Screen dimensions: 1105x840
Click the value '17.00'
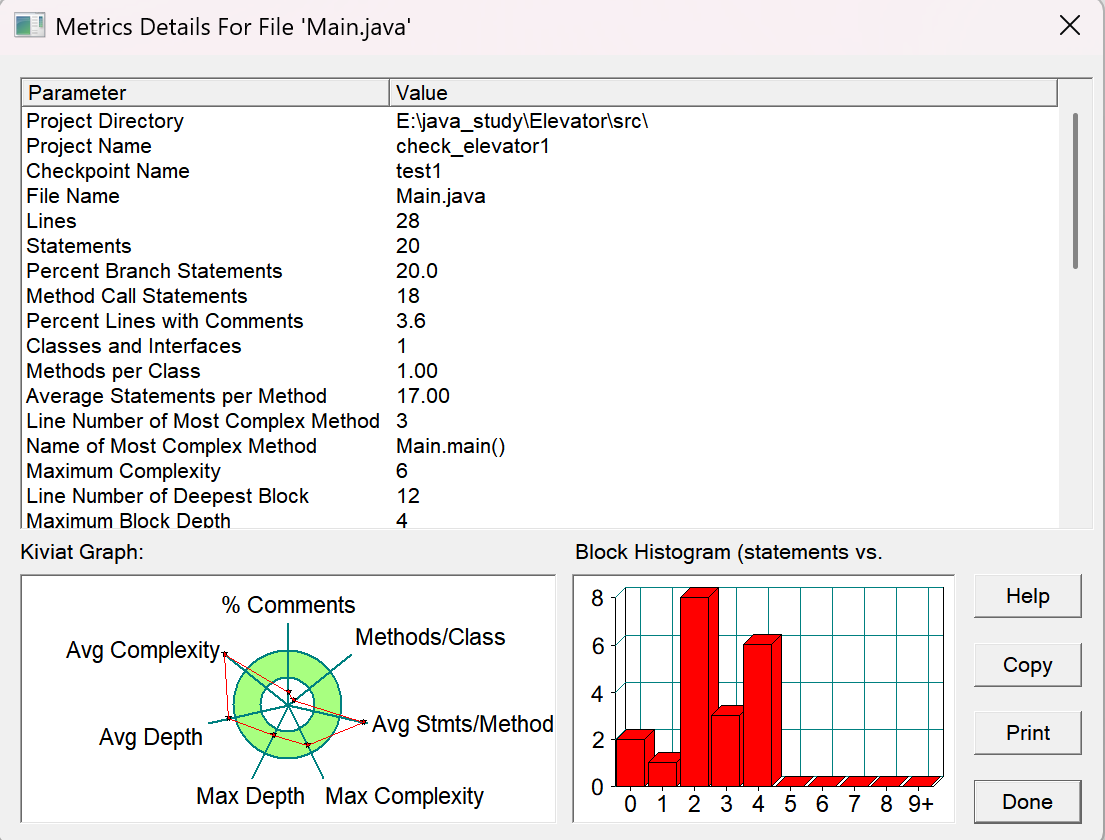(x=423, y=396)
